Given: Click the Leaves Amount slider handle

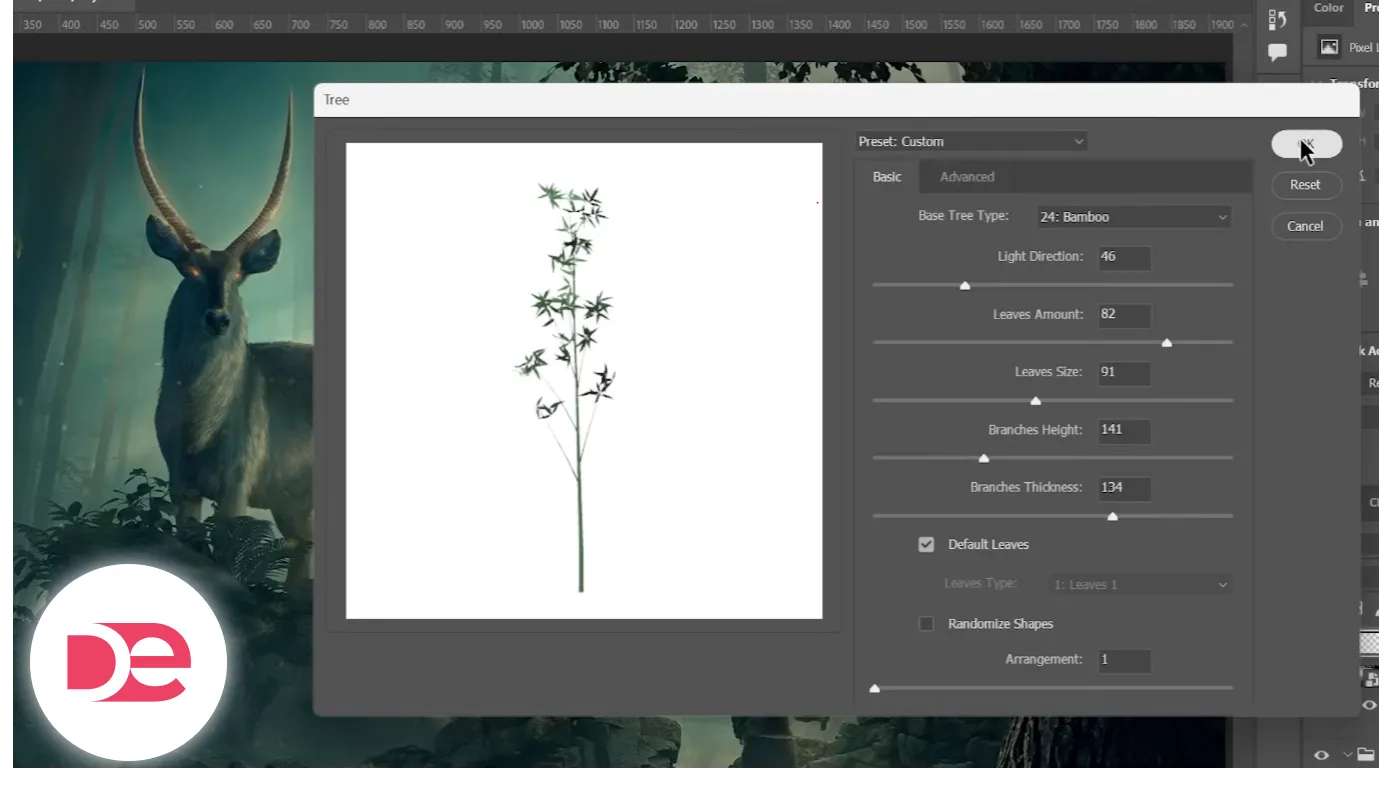Looking at the screenshot, I should pos(1167,343).
